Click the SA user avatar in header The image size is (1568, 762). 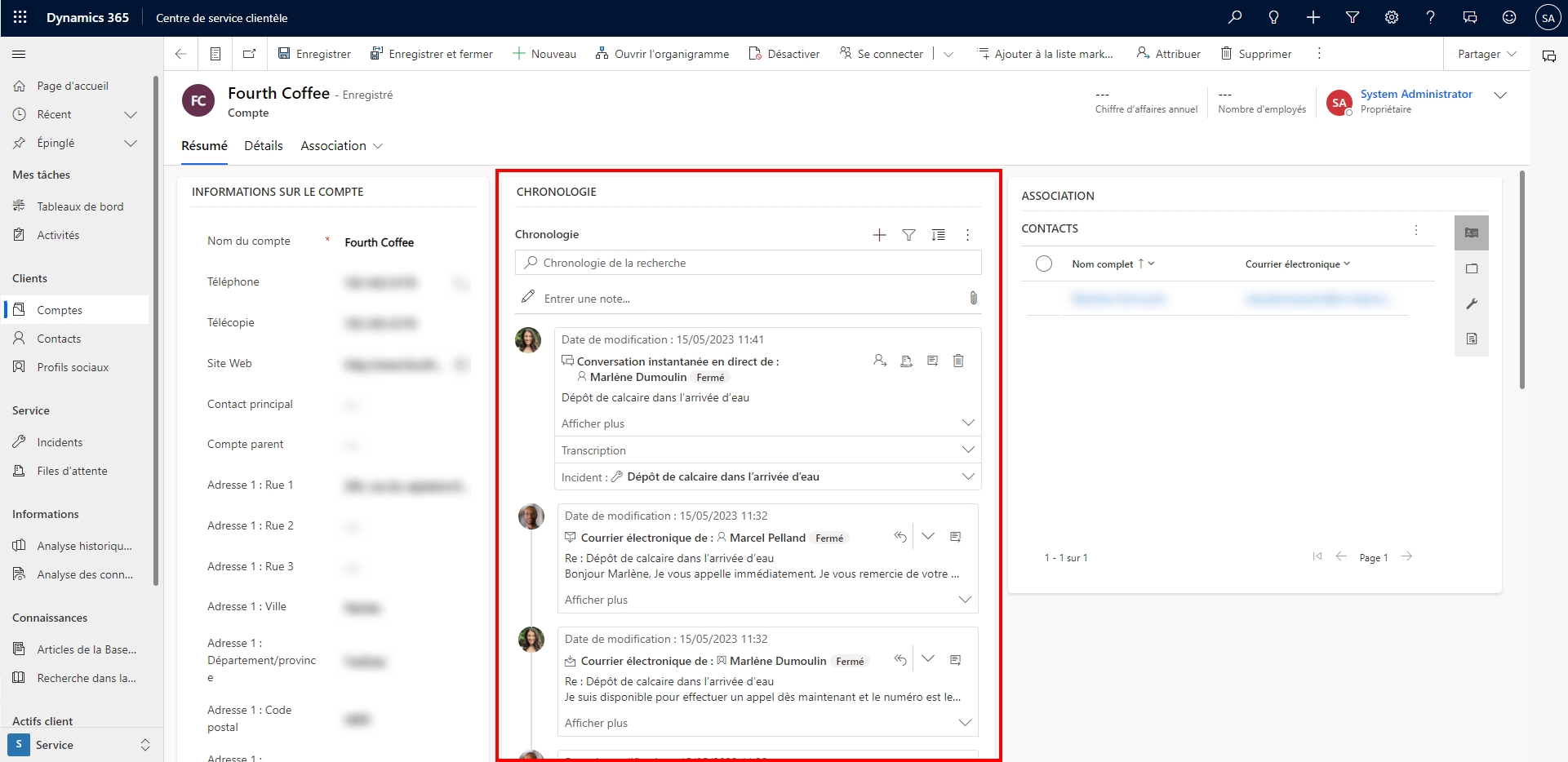tap(1548, 17)
